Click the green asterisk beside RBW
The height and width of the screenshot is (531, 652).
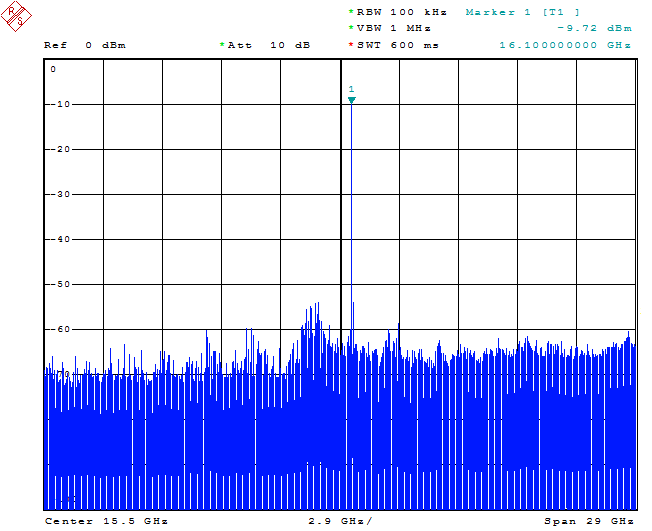click(351, 12)
